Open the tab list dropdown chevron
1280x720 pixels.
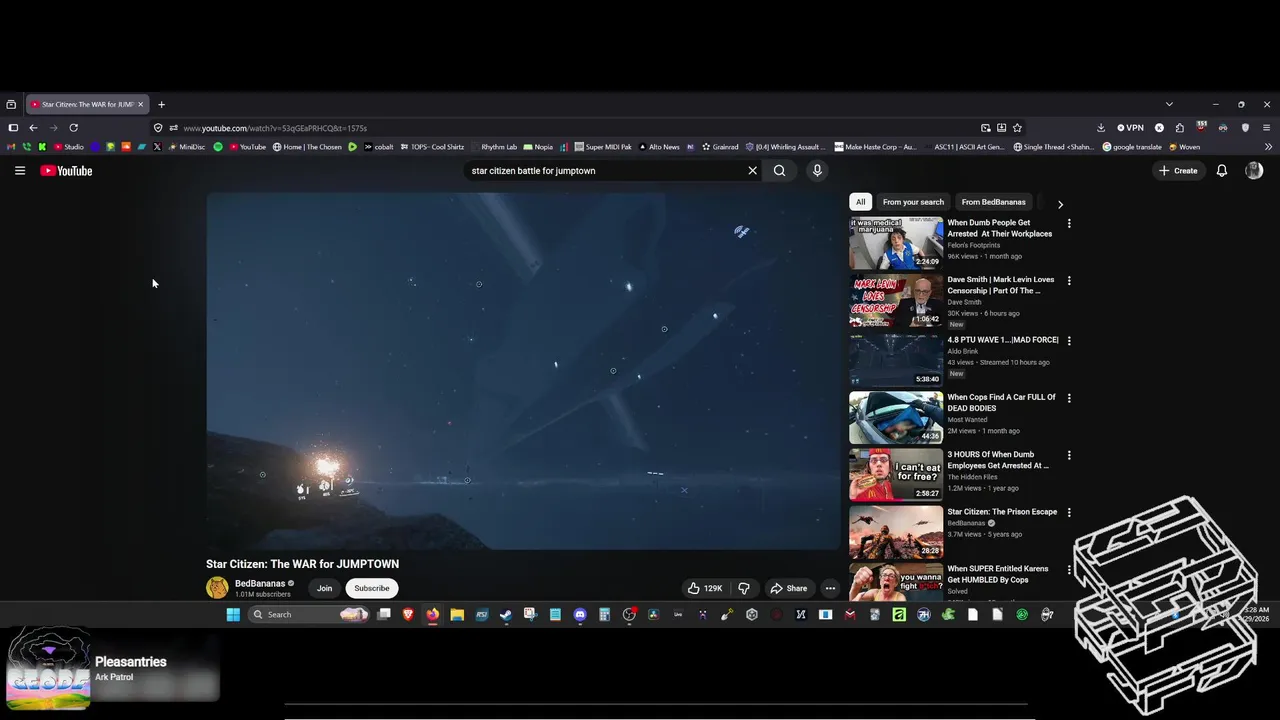[1169, 104]
